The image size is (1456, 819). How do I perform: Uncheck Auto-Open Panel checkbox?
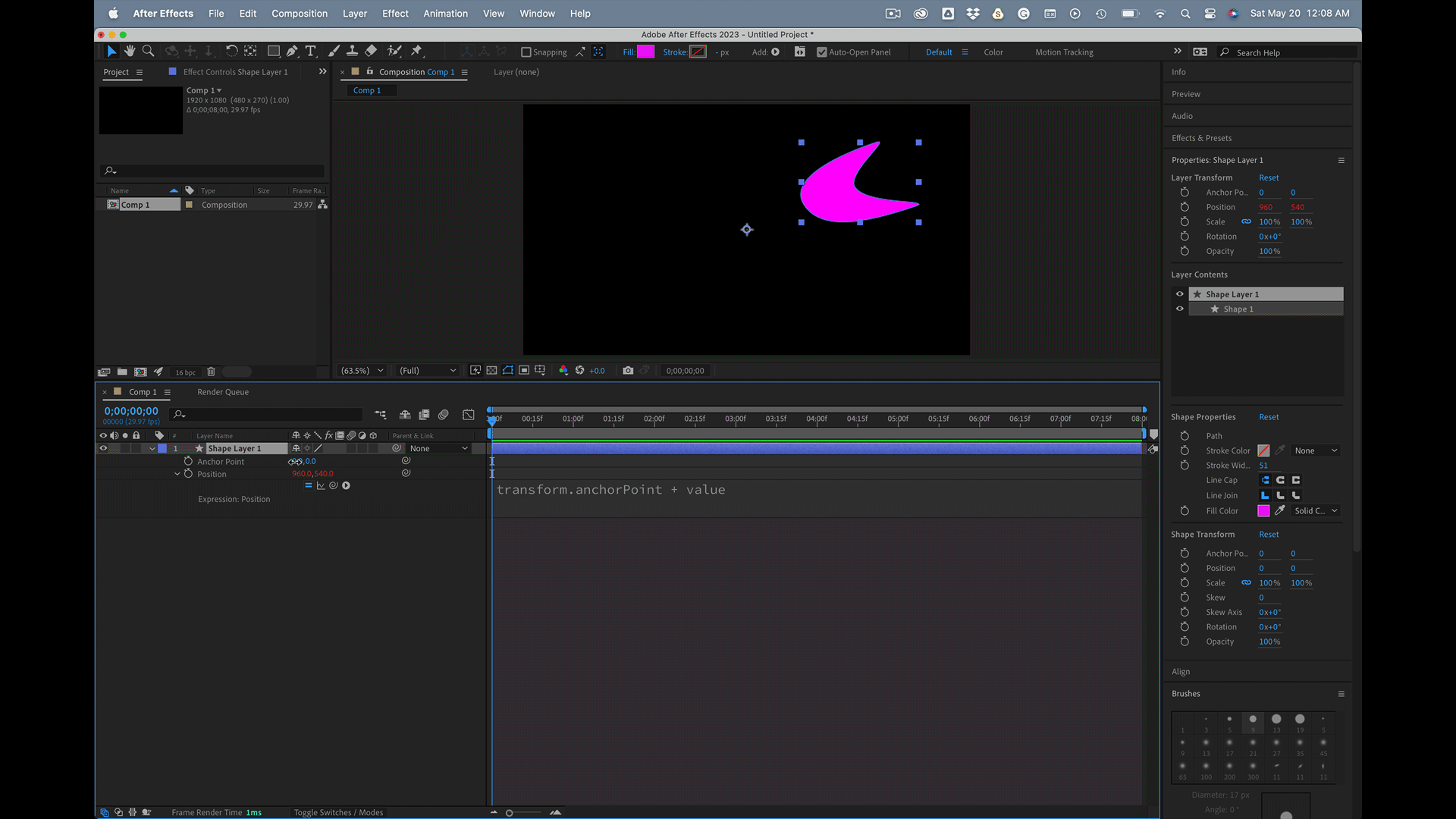tap(821, 52)
